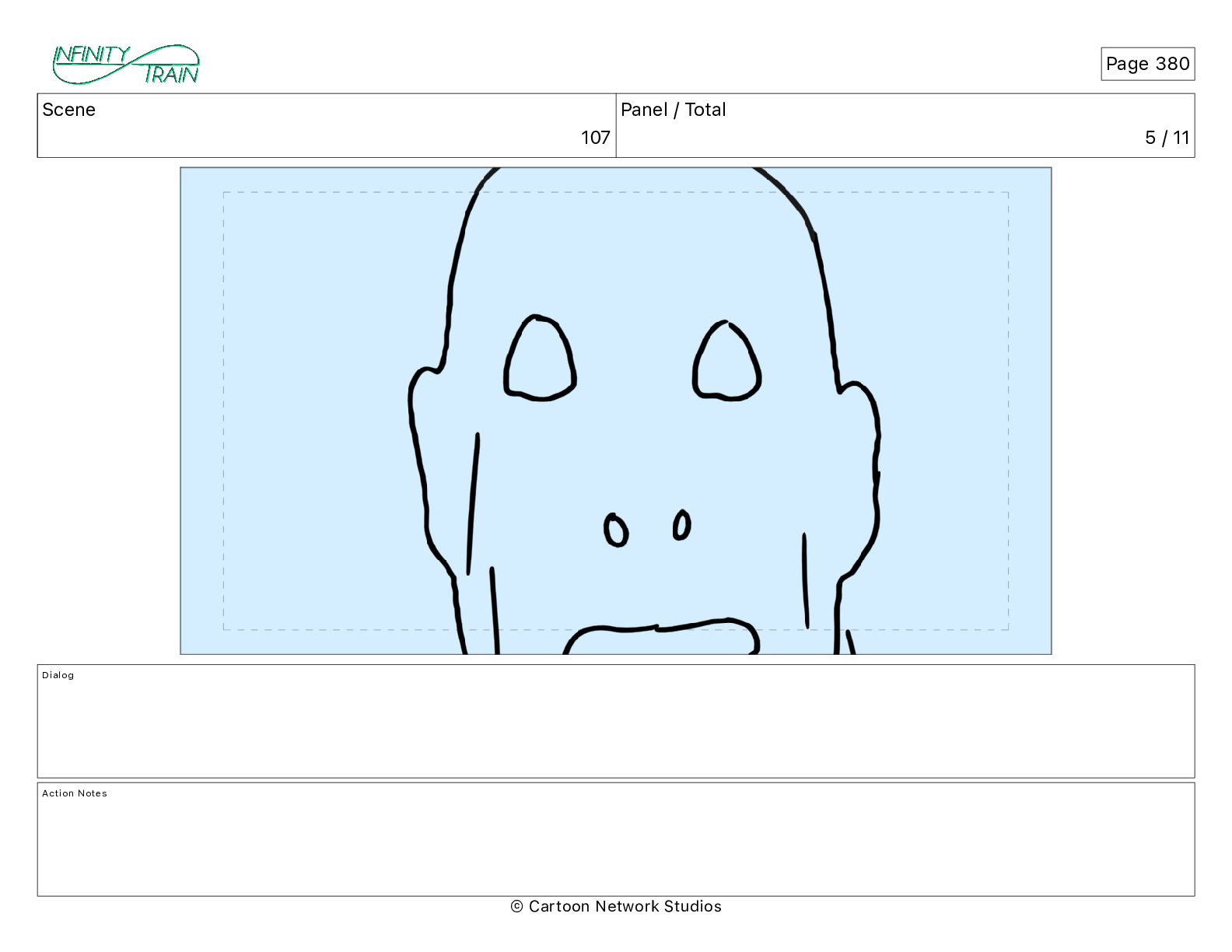1232x952 pixels.
Task: Click the Cartoon Network Studios copyright text
Action: point(616,906)
